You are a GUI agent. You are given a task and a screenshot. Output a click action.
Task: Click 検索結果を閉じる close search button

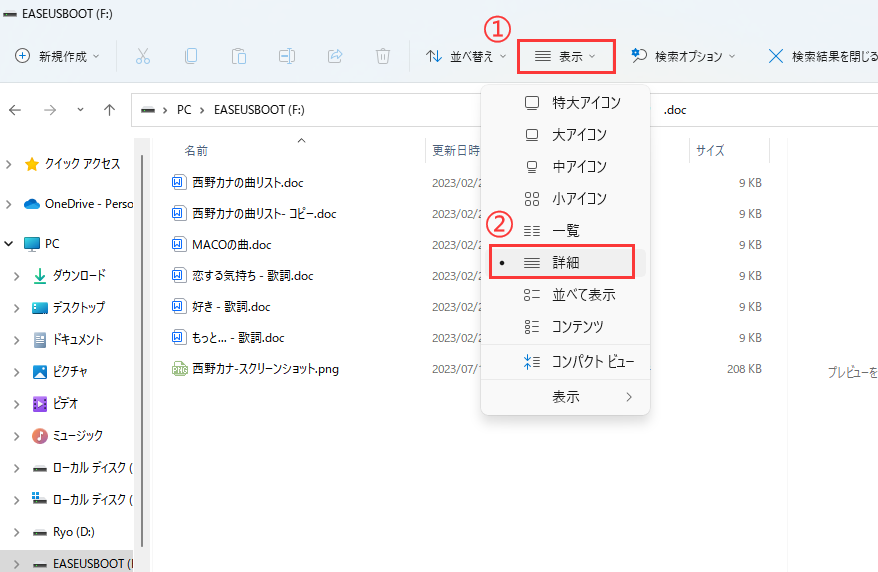[822, 56]
